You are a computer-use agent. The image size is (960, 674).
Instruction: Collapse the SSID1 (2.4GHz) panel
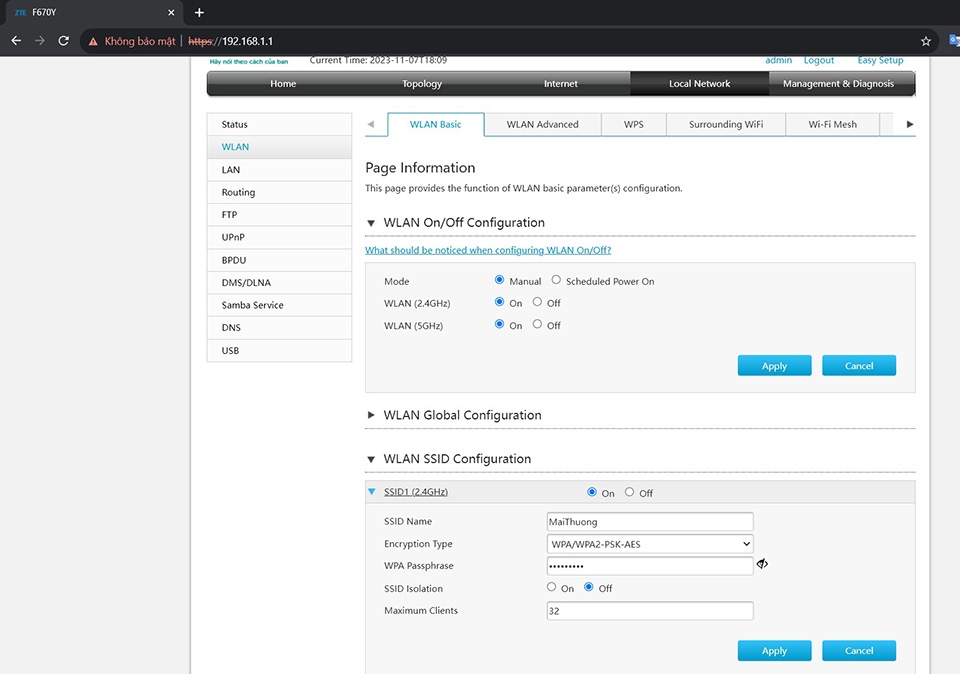click(x=372, y=492)
